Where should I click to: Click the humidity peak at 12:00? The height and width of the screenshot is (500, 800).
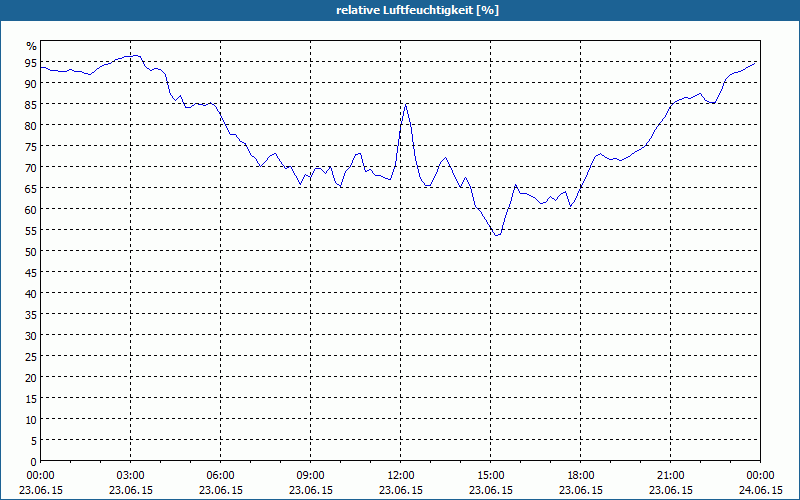point(406,105)
